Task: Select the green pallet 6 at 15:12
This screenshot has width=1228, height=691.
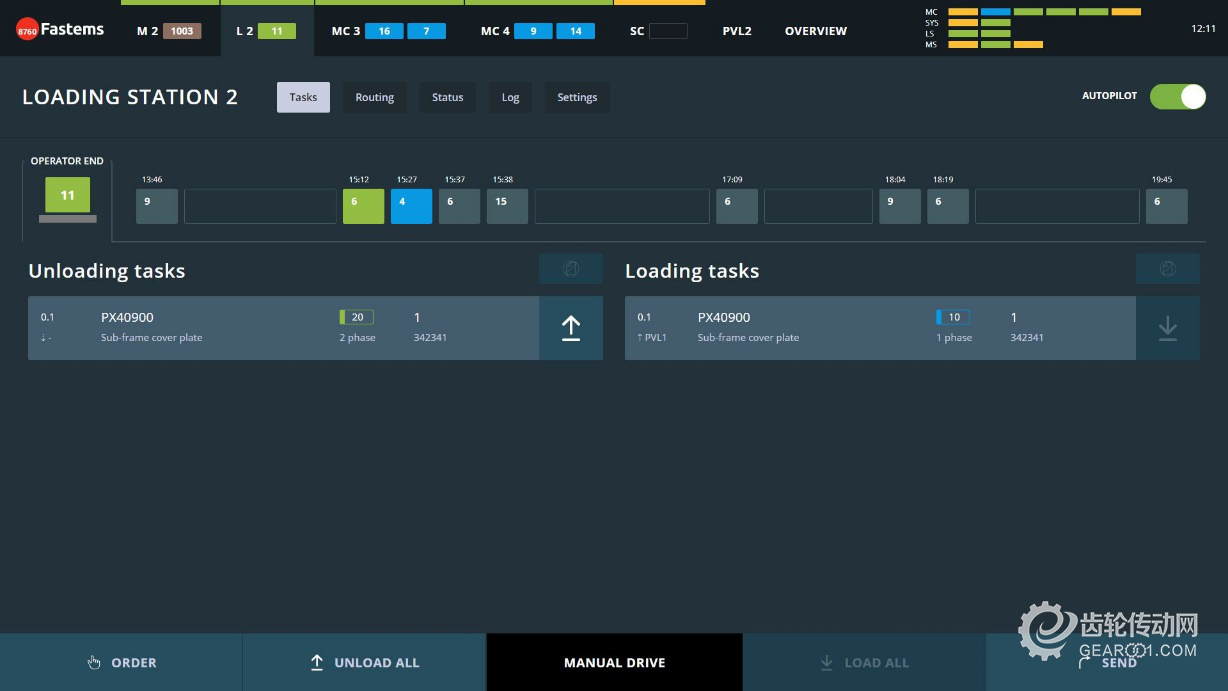Action: [x=363, y=206]
